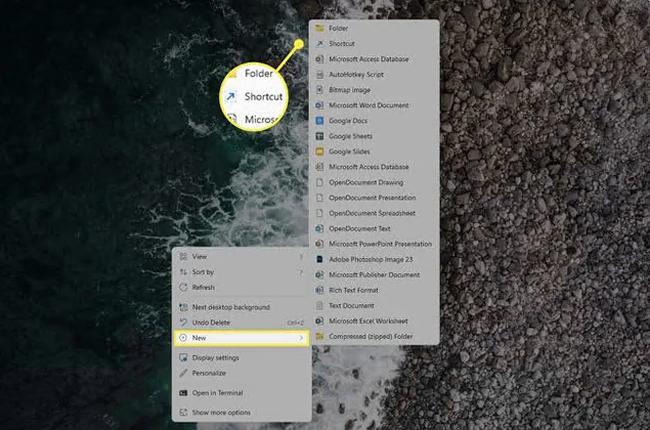Click the Google Docs icon
The width and height of the screenshot is (650, 430).
(319, 121)
